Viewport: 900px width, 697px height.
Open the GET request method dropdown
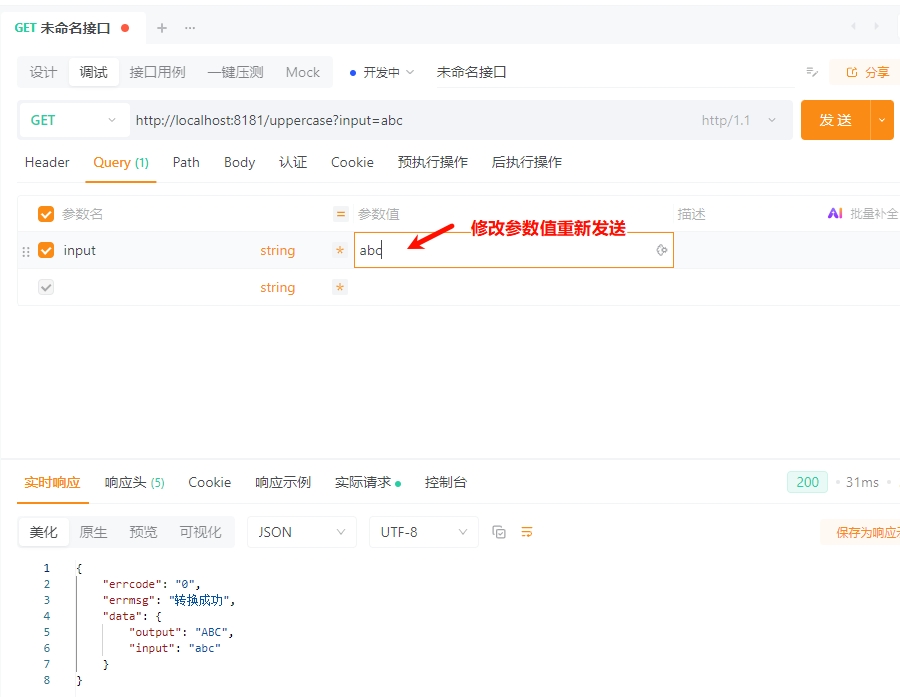coord(74,120)
